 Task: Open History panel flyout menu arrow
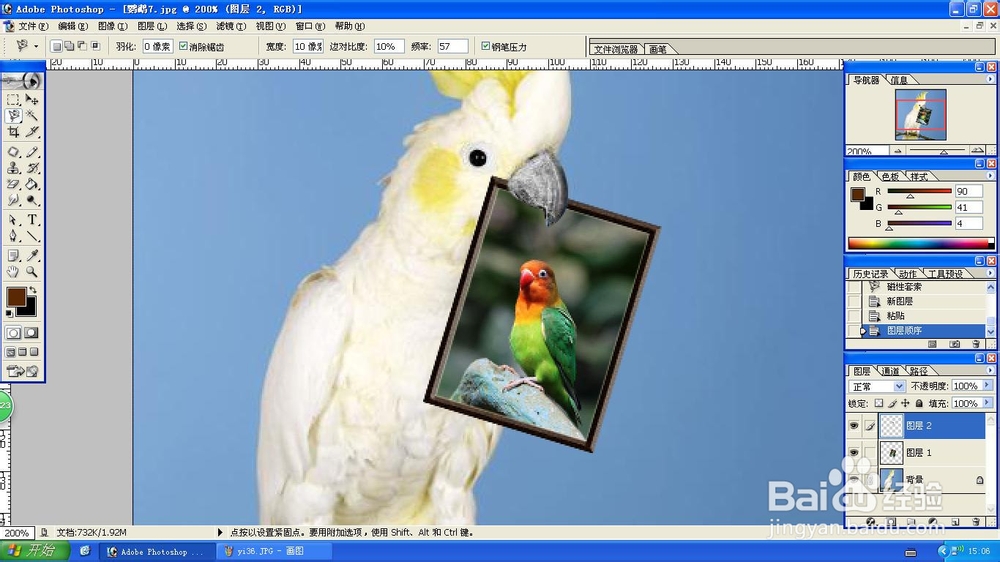pos(990,273)
